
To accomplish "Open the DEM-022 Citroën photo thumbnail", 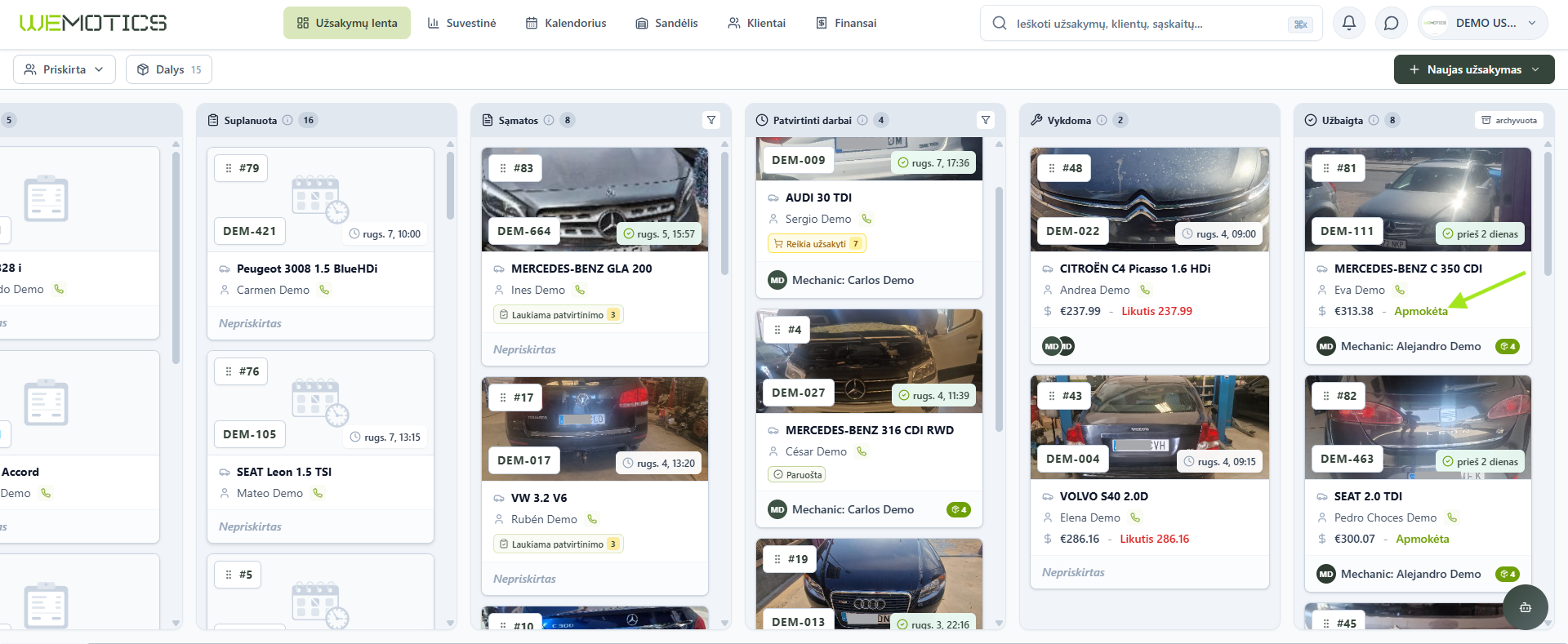I will pos(1150,199).
